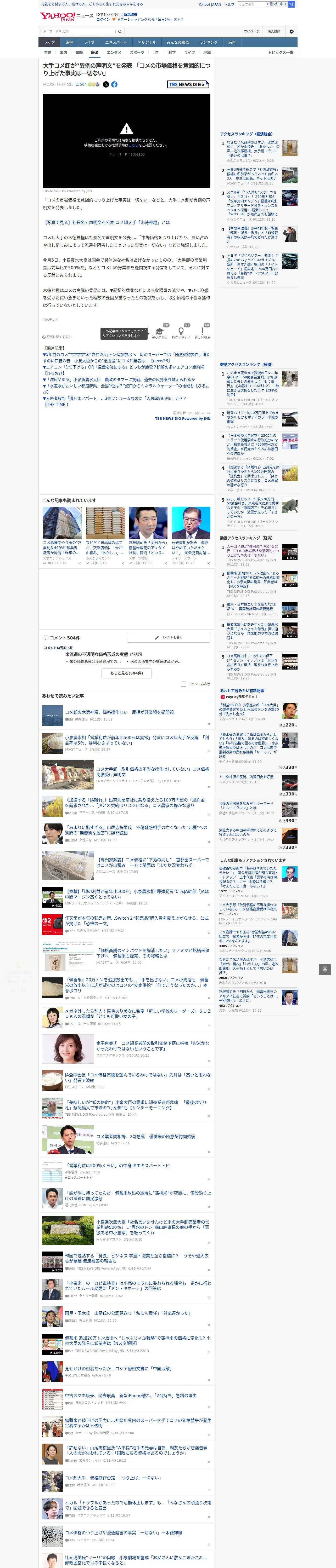Click the コメントを書く button

(168, 637)
